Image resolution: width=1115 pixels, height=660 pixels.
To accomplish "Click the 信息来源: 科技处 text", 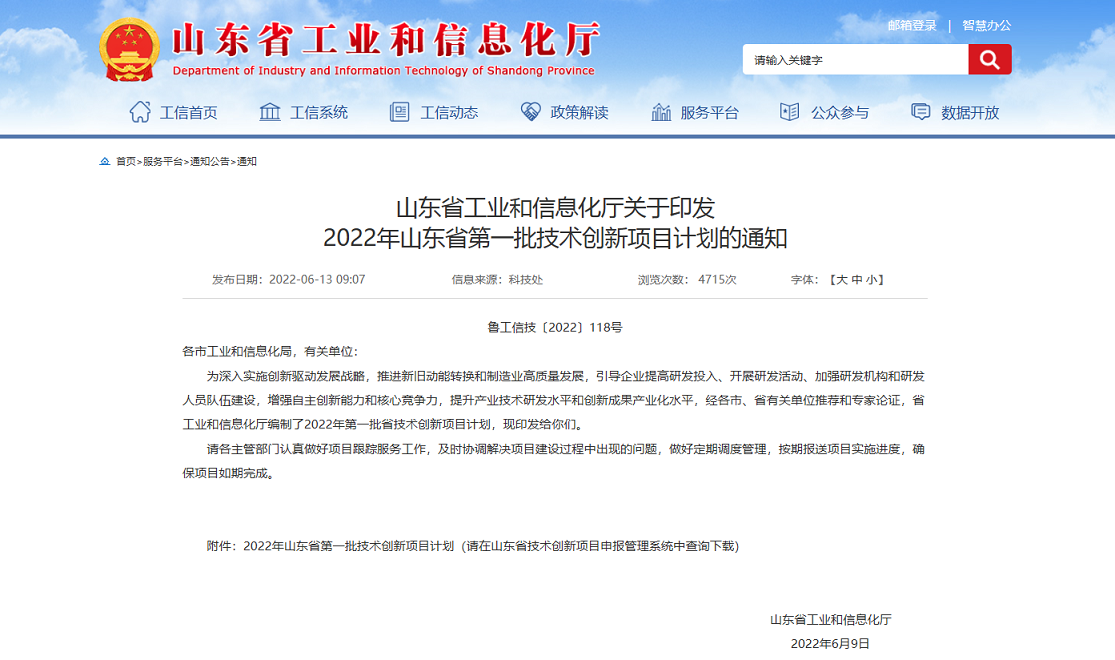I will click(497, 280).
